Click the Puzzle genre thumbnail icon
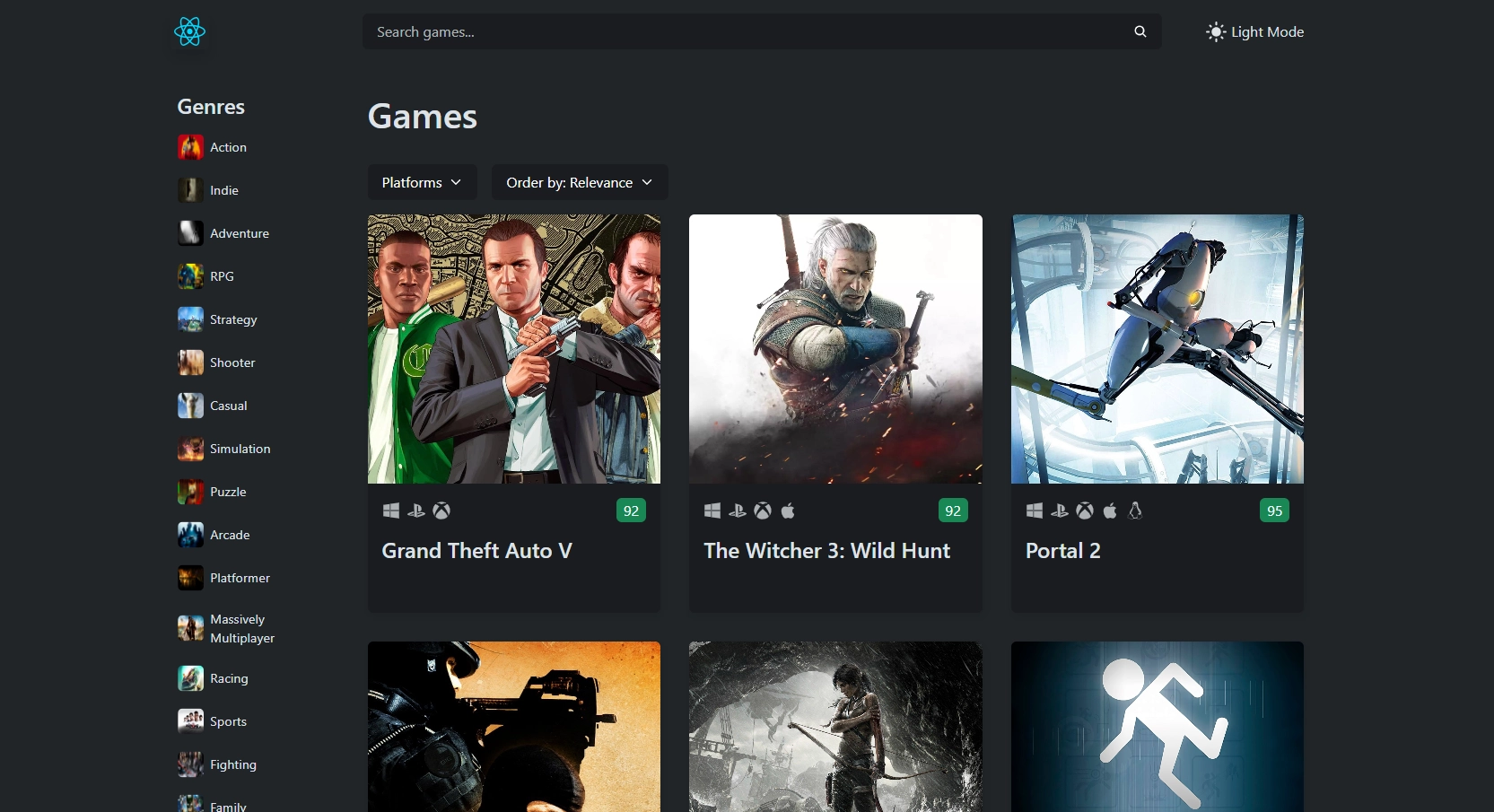Image resolution: width=1494 pixels, height=812 pixels. tap(190, 492)
